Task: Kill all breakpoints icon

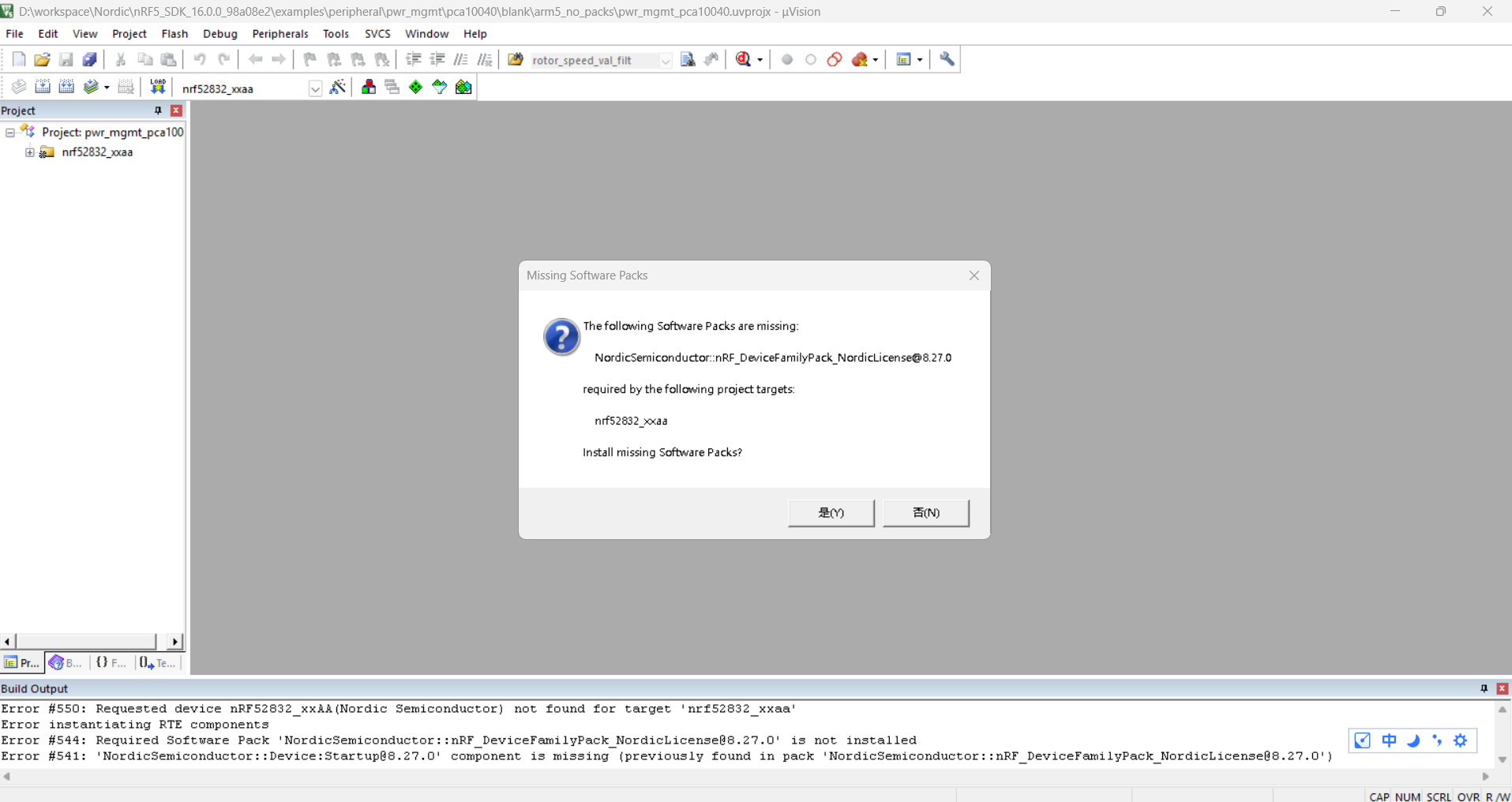Action: [860, 60]
